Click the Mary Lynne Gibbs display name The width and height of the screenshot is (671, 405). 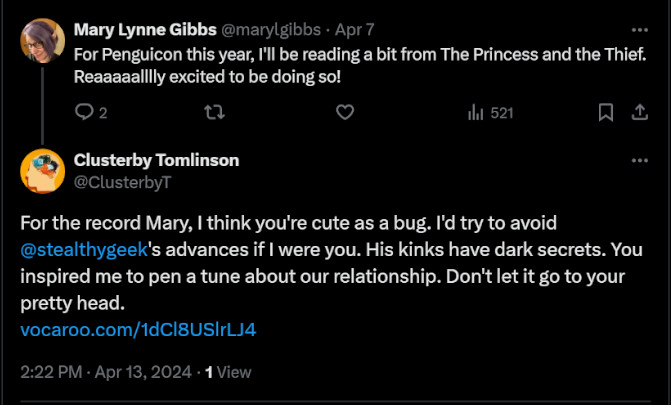click(145, 30)
